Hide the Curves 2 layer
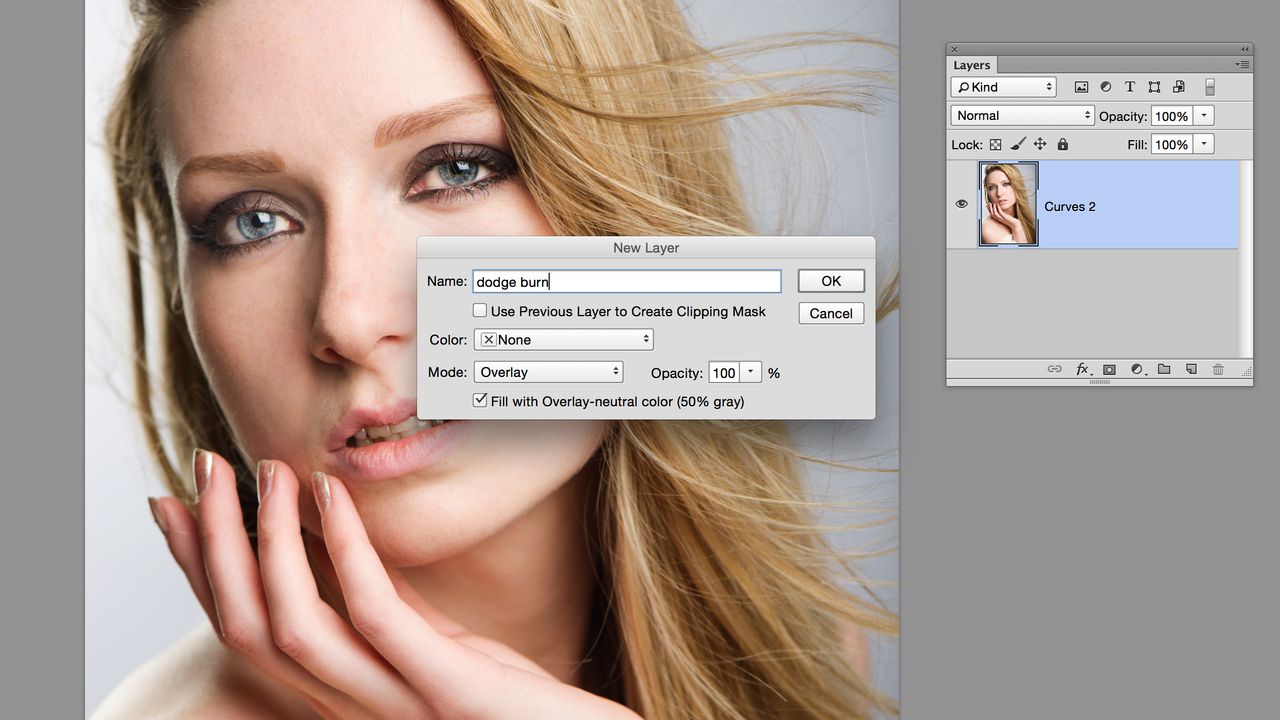Screen dimensions: 1280x720 [961, 204]
